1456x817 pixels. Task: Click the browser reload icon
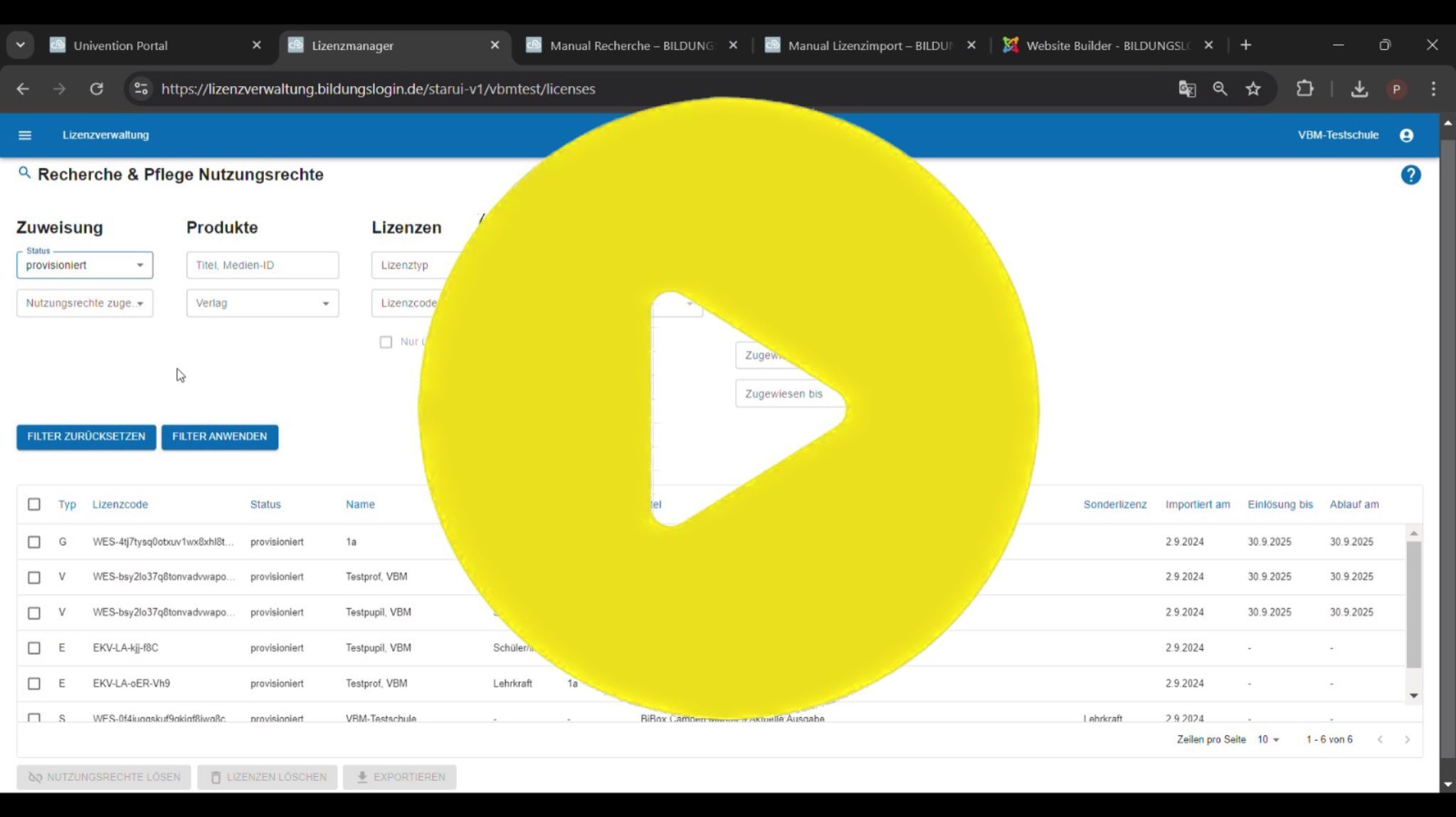click(x=96, y=89)
